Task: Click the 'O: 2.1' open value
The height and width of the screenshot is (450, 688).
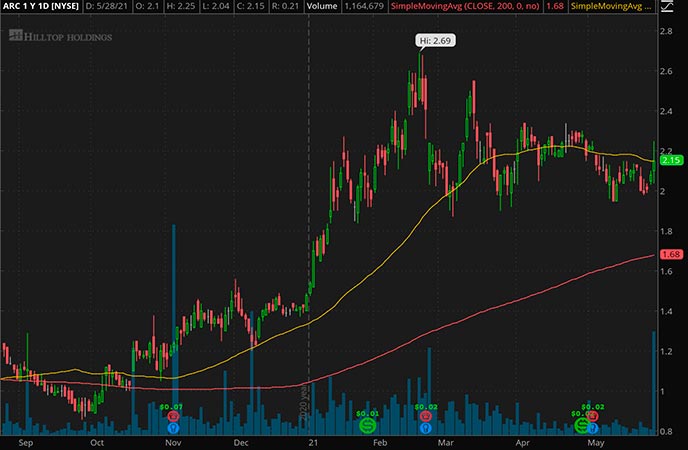Action: click(147, 6)
